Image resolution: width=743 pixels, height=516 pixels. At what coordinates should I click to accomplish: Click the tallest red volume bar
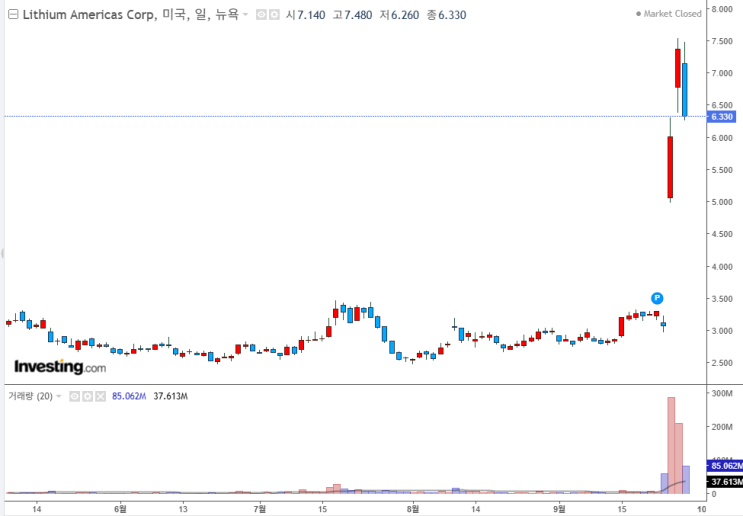671,445
